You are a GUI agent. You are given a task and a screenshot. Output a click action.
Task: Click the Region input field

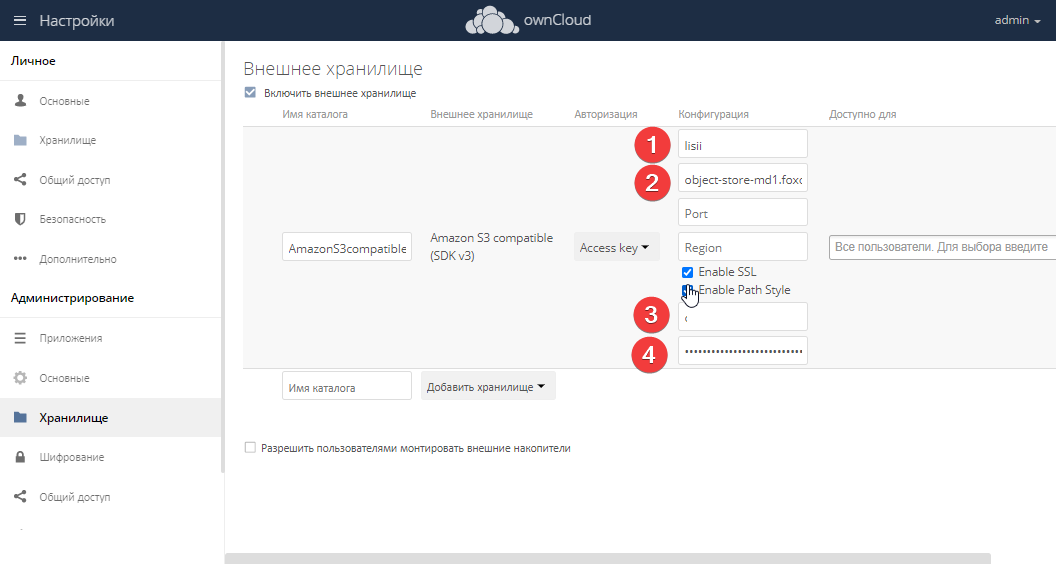point(743,247)
